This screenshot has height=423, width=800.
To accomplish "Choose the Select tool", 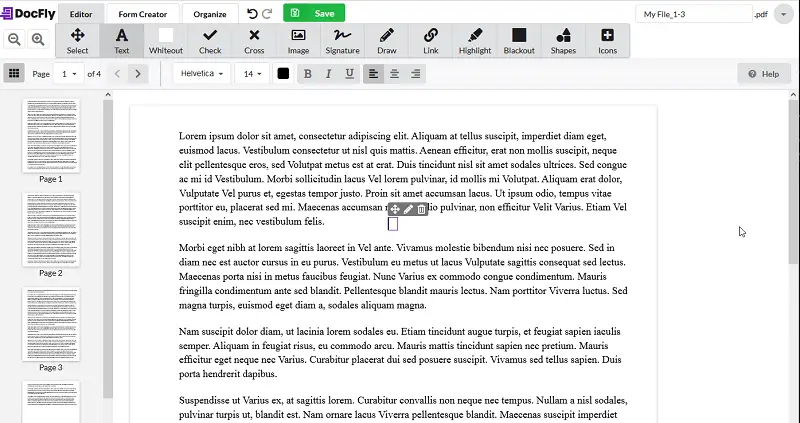I will click(78, 41).
